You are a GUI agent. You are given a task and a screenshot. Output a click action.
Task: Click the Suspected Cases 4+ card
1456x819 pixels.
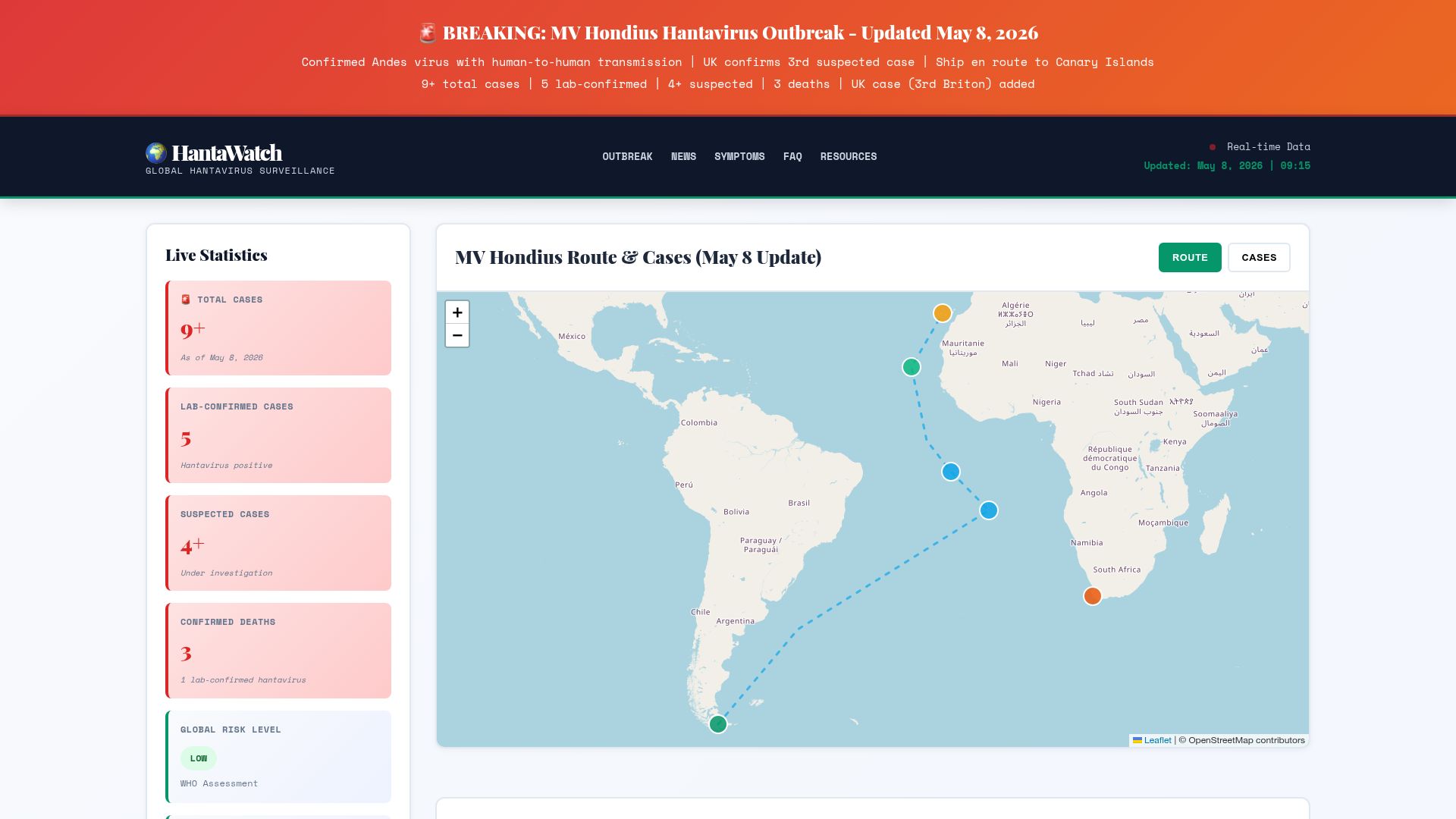coord(278,543)
